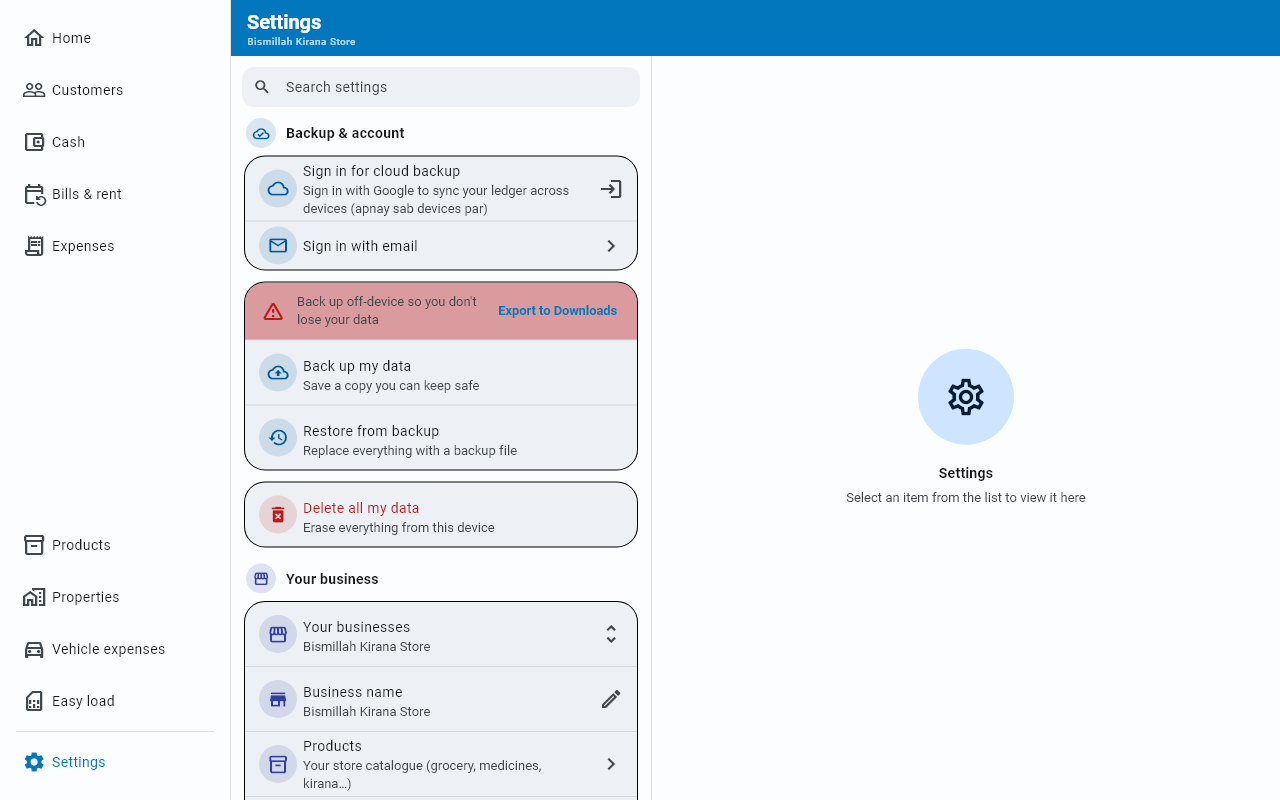Click Export to Downloads link
This screenshot has width=1280, height=800.
[557, 311]
